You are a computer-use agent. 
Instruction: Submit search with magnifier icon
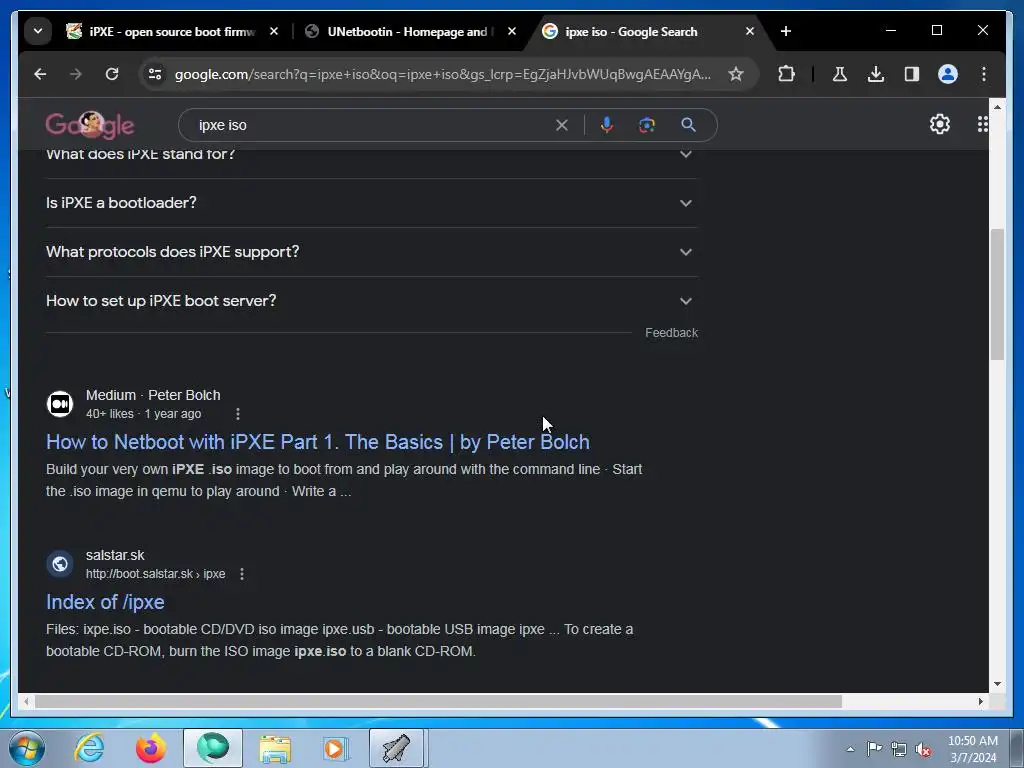coord(688,125)
